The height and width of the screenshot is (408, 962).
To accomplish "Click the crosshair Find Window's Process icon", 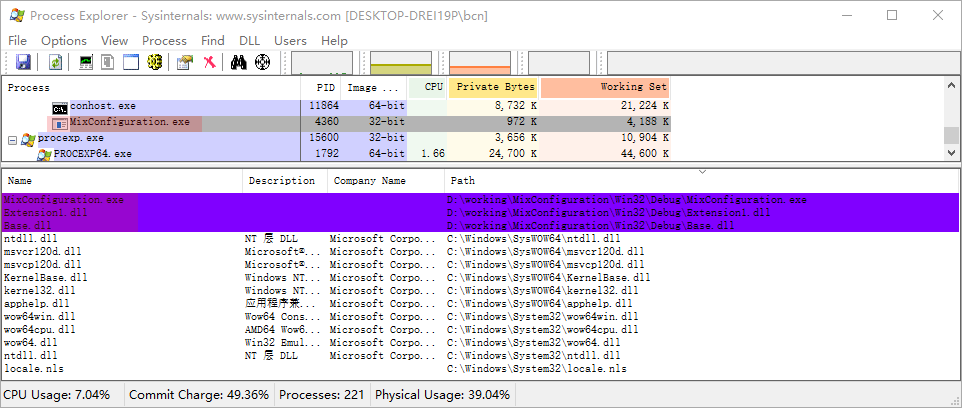I will (263, 62).
